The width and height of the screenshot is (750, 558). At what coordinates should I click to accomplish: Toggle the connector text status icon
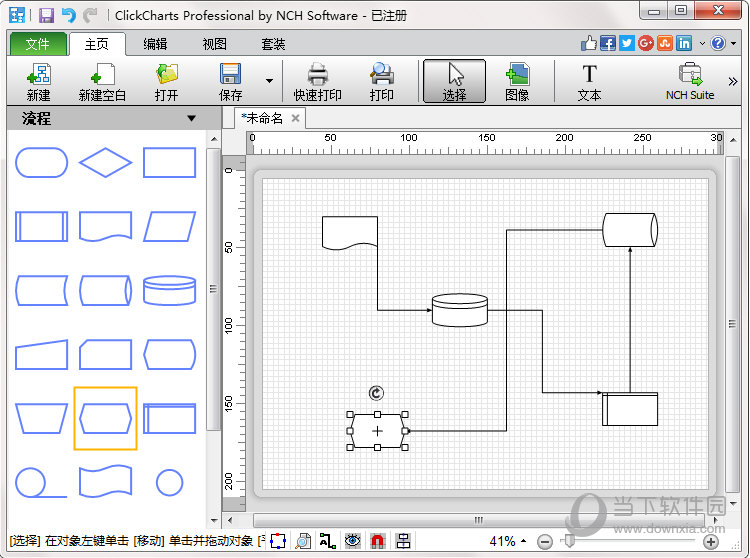pos(328,541)
